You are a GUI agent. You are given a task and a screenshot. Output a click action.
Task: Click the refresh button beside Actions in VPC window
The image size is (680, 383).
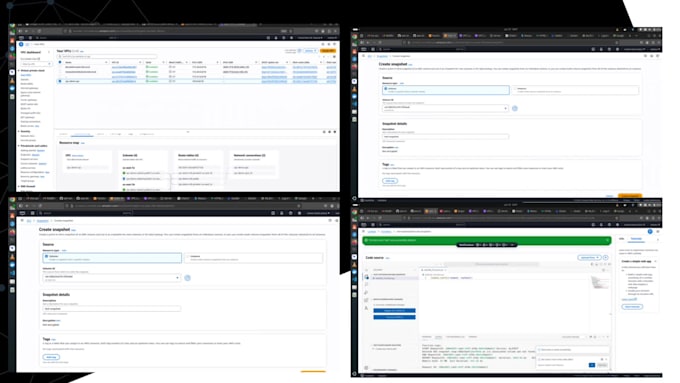(x=299, y=51)
